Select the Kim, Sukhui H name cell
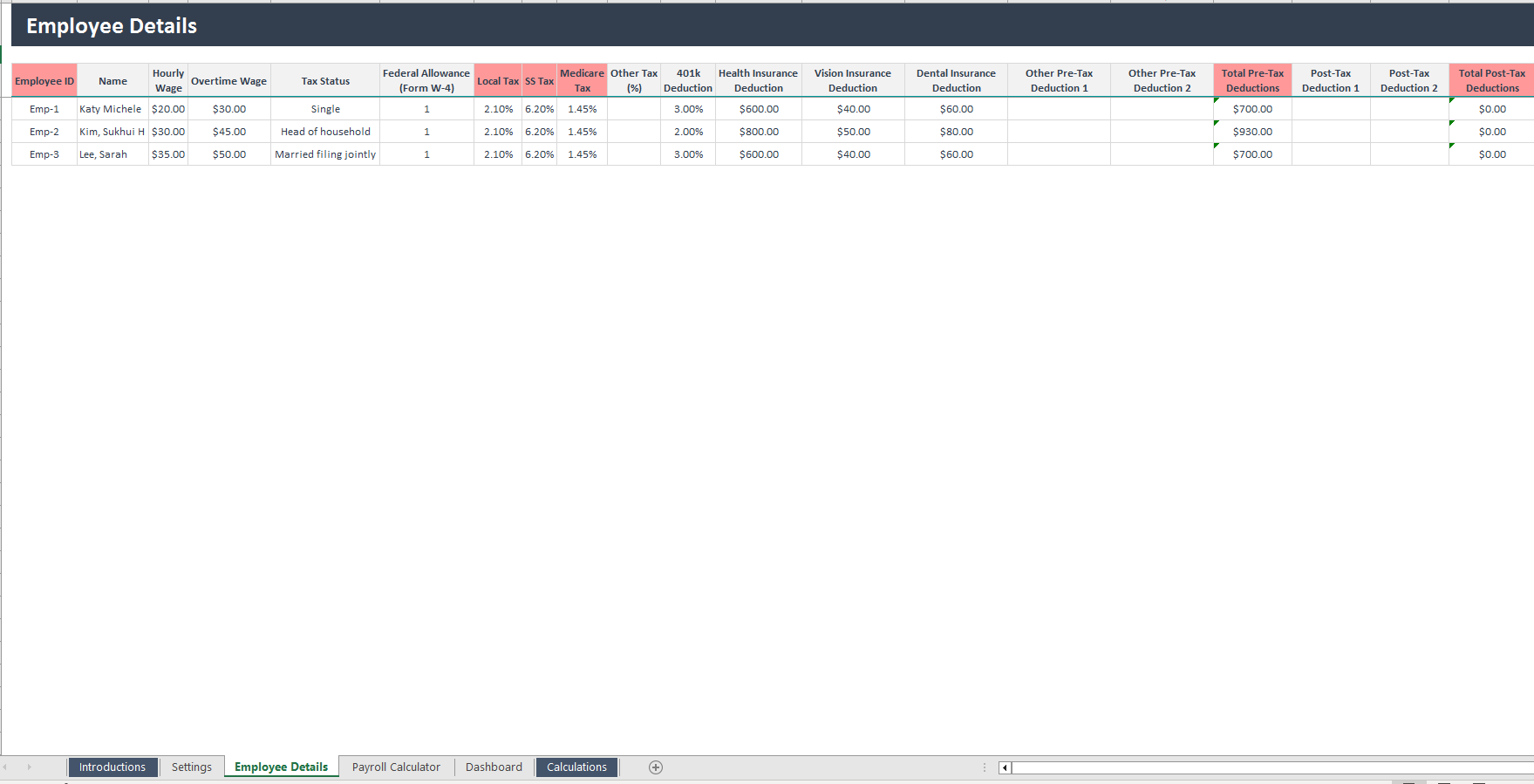Image resolution: width=1534 pixels, height=784 pixels. click(112, 132)
